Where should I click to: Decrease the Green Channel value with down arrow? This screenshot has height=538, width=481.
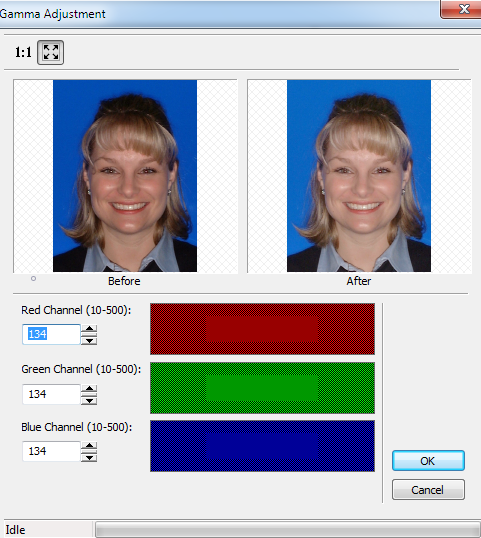click(89, 400)
